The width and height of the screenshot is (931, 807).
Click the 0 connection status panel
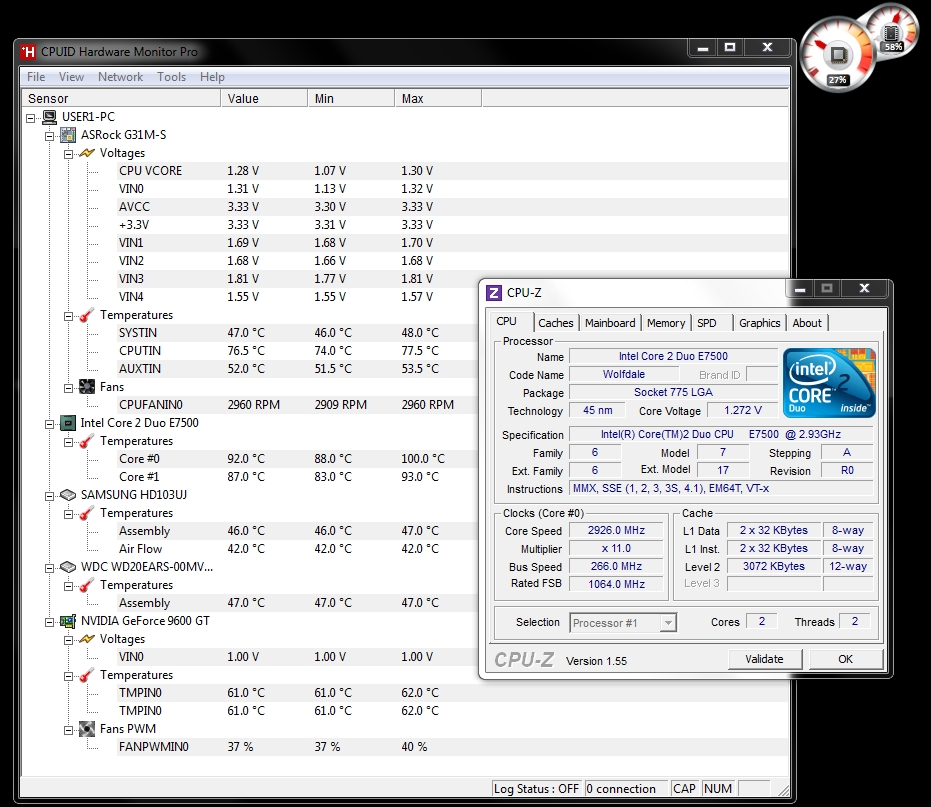tap(626, 789)
